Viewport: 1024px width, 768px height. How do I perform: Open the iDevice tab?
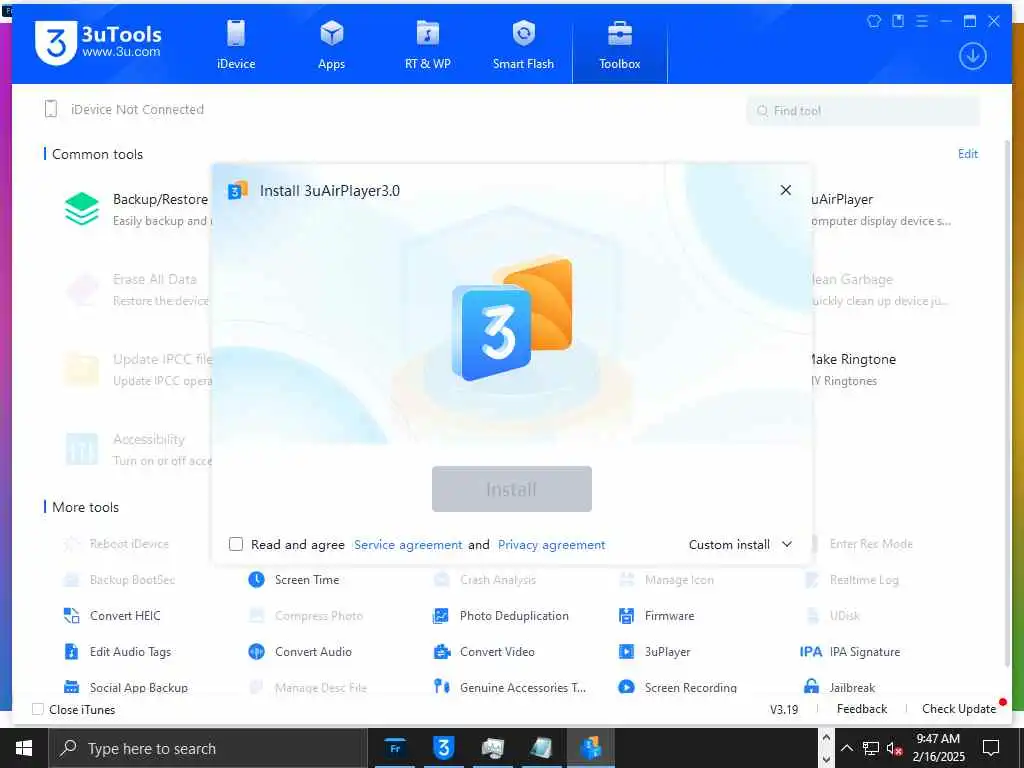236,44
